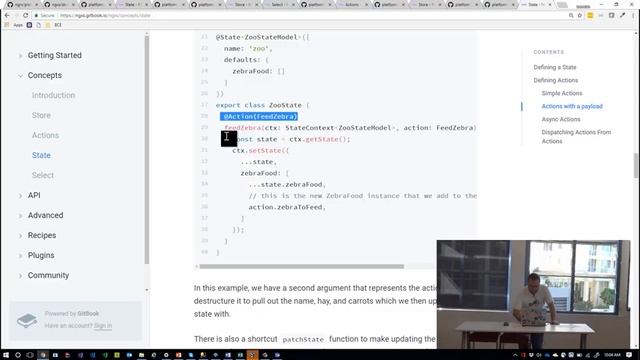
Task: Click the code block horizontal scrollbar
Action: 302,267
